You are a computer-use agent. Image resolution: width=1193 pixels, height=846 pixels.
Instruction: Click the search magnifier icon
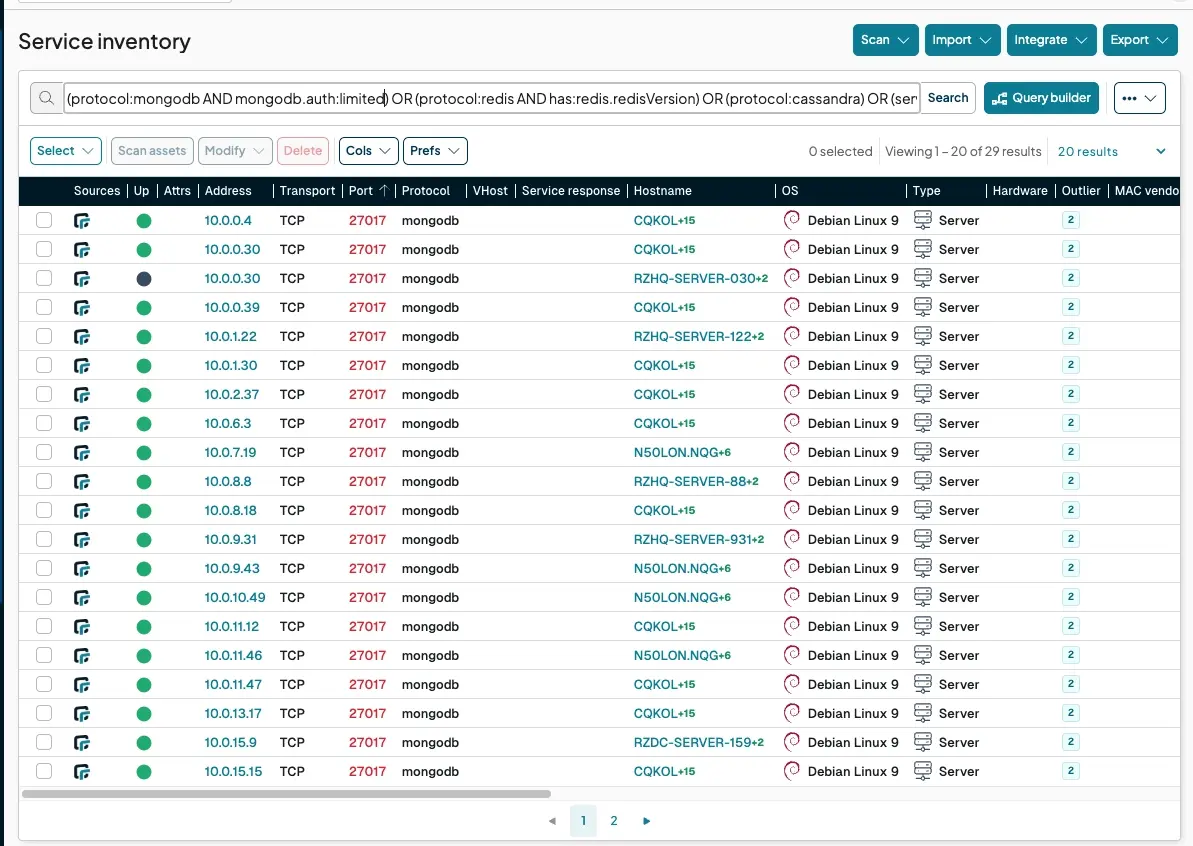pyautogui.click(x=46, y=97)
